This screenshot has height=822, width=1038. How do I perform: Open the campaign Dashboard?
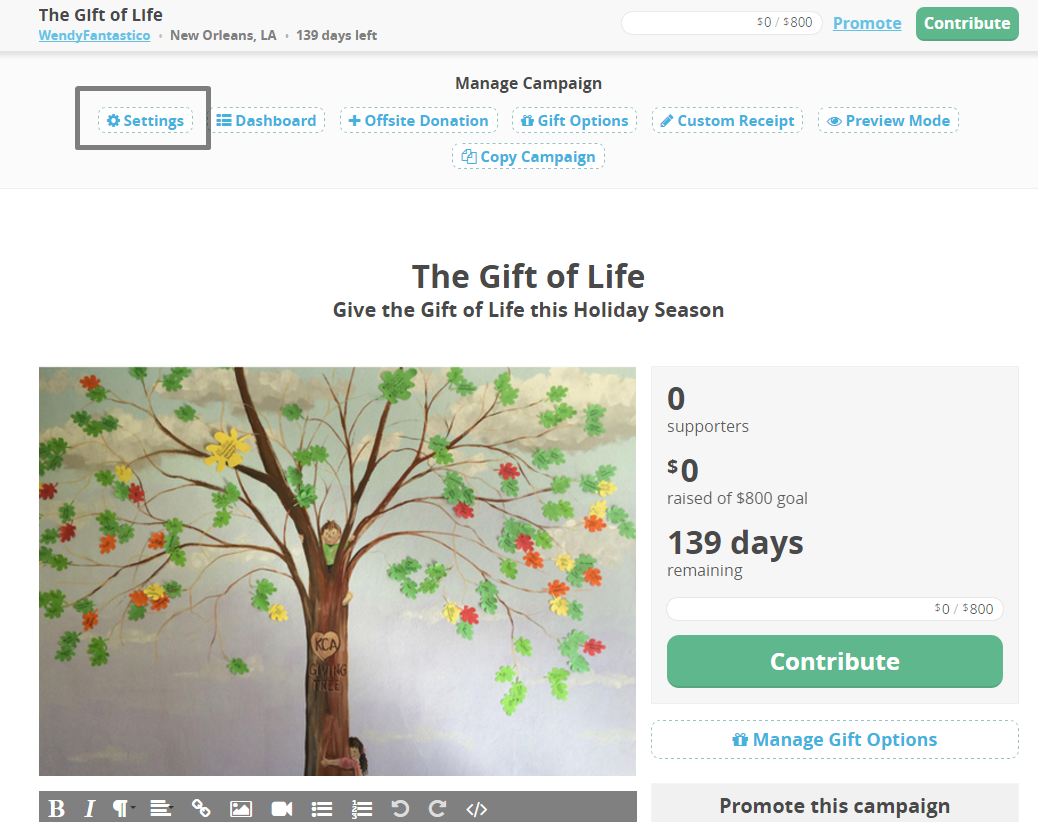pos(267,121)
